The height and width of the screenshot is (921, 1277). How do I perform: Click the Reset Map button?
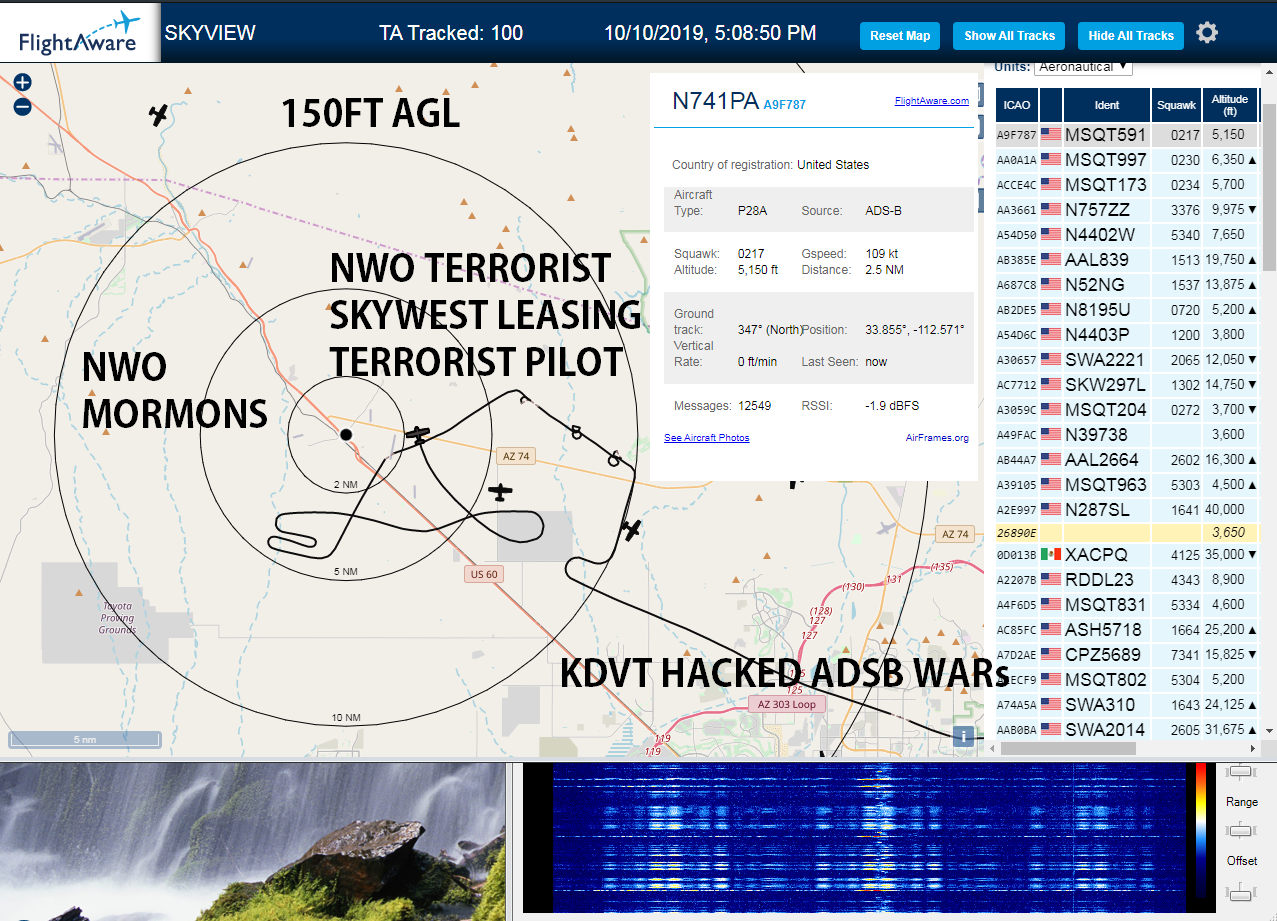(900, 36)
